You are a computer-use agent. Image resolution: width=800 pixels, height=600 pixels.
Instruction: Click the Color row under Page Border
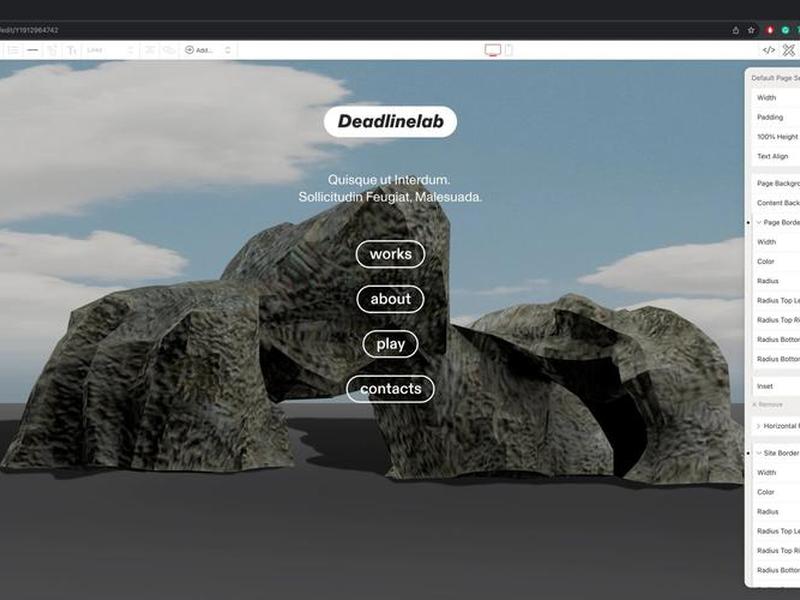click(x=776, y=261)
